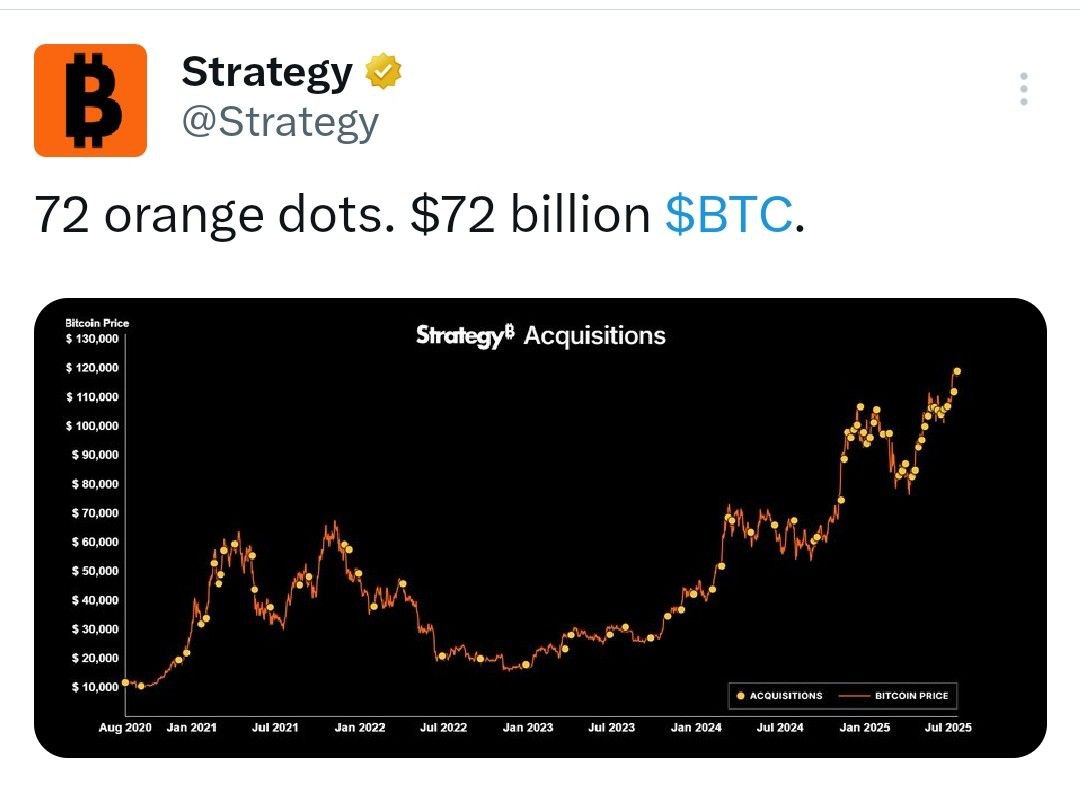Viewport: 1080px width, 790px height.
Task: Open the three-dot more options menu
Action: (x=1024, y=89)
